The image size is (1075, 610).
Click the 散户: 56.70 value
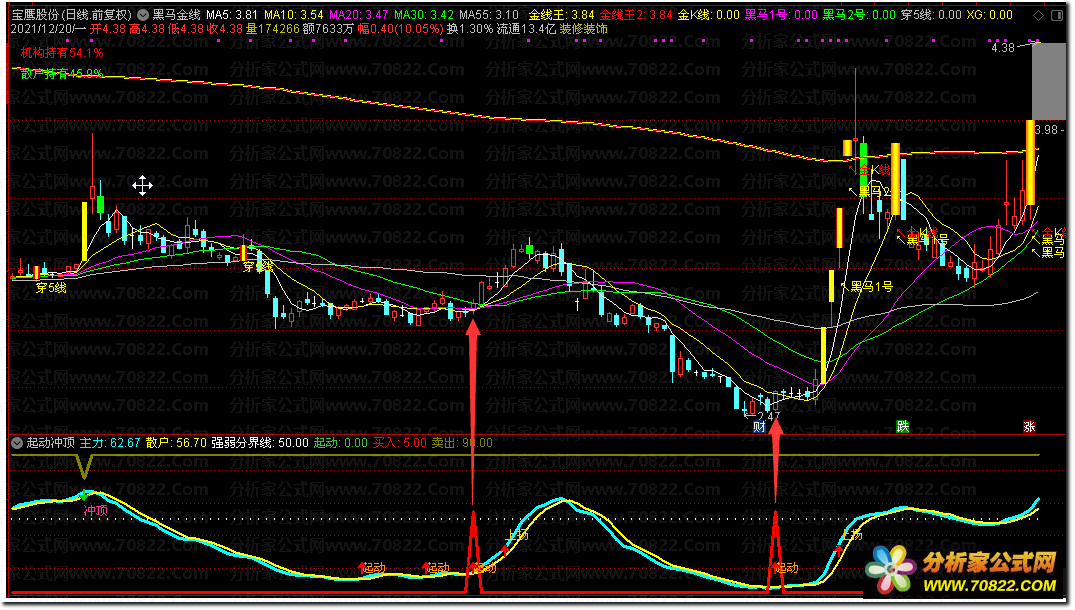(x=176, y=443)
